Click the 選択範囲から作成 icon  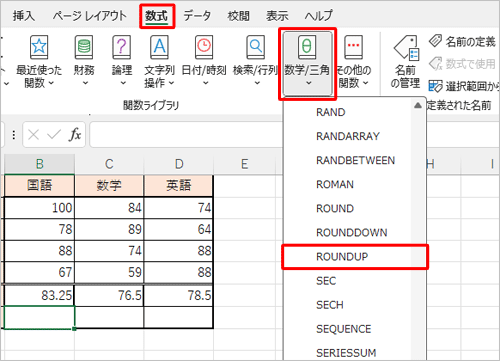tap(435, 86)
